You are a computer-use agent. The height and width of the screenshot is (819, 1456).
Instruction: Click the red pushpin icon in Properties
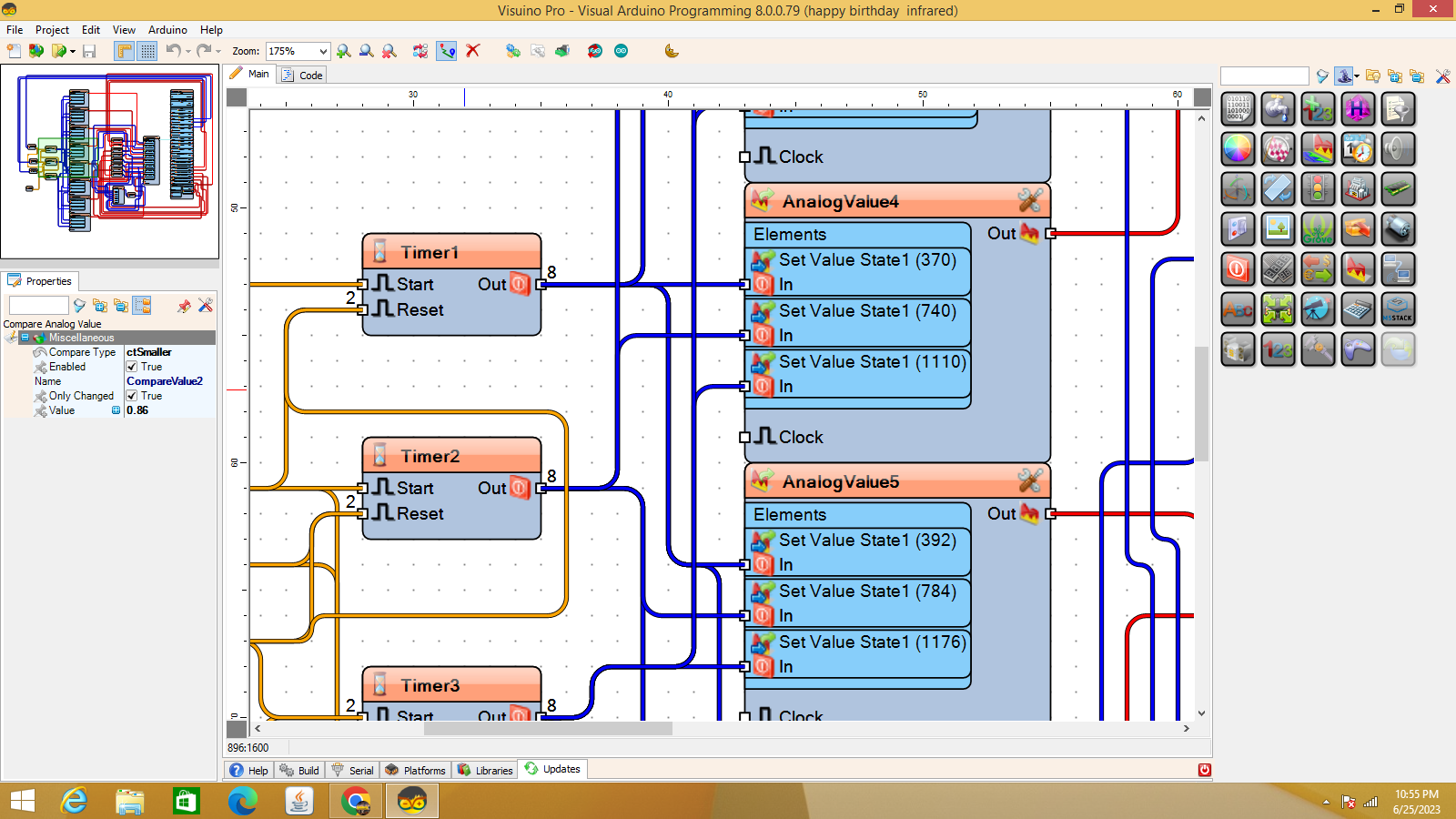coord(184,306)
